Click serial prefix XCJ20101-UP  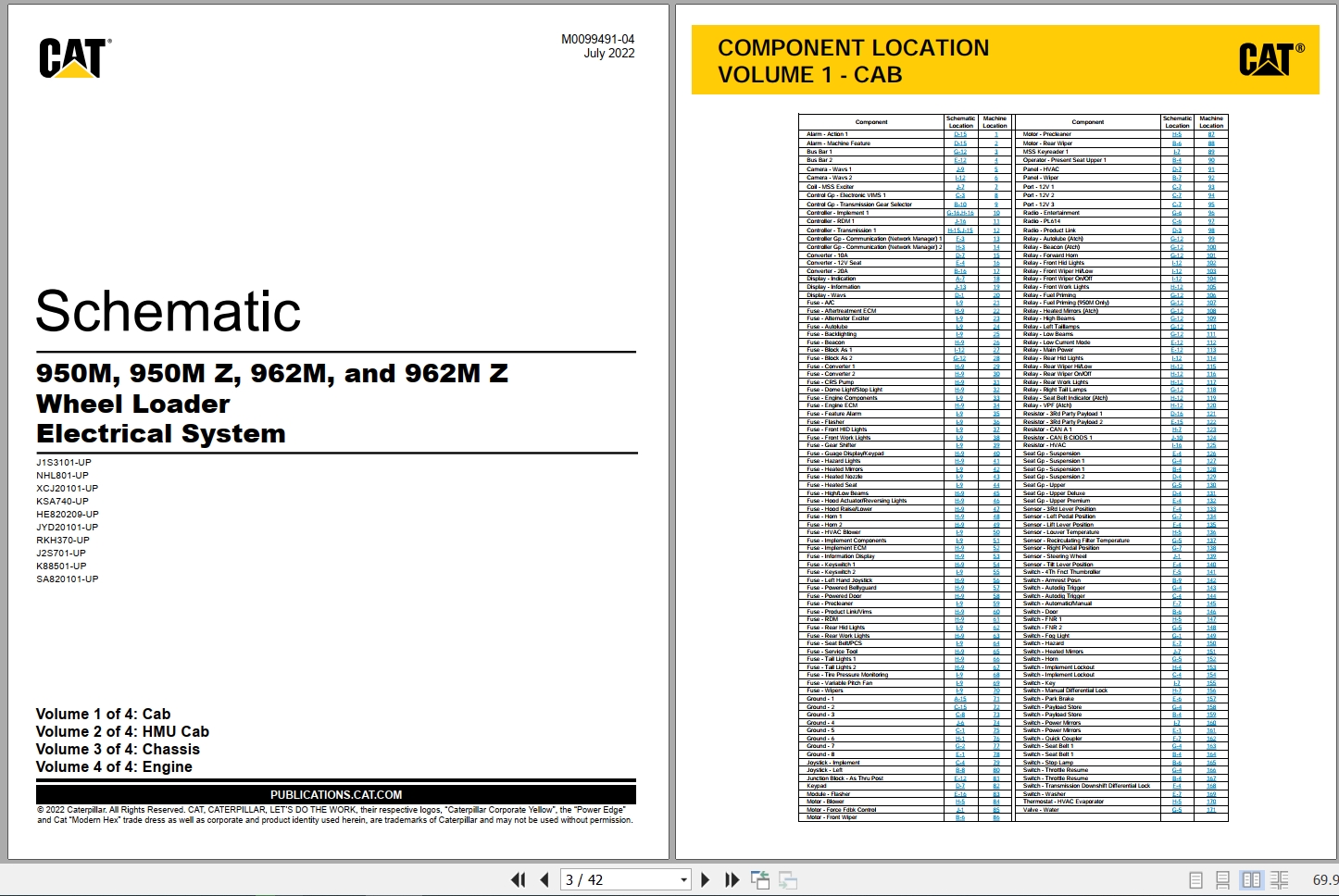tap(68, 489)
